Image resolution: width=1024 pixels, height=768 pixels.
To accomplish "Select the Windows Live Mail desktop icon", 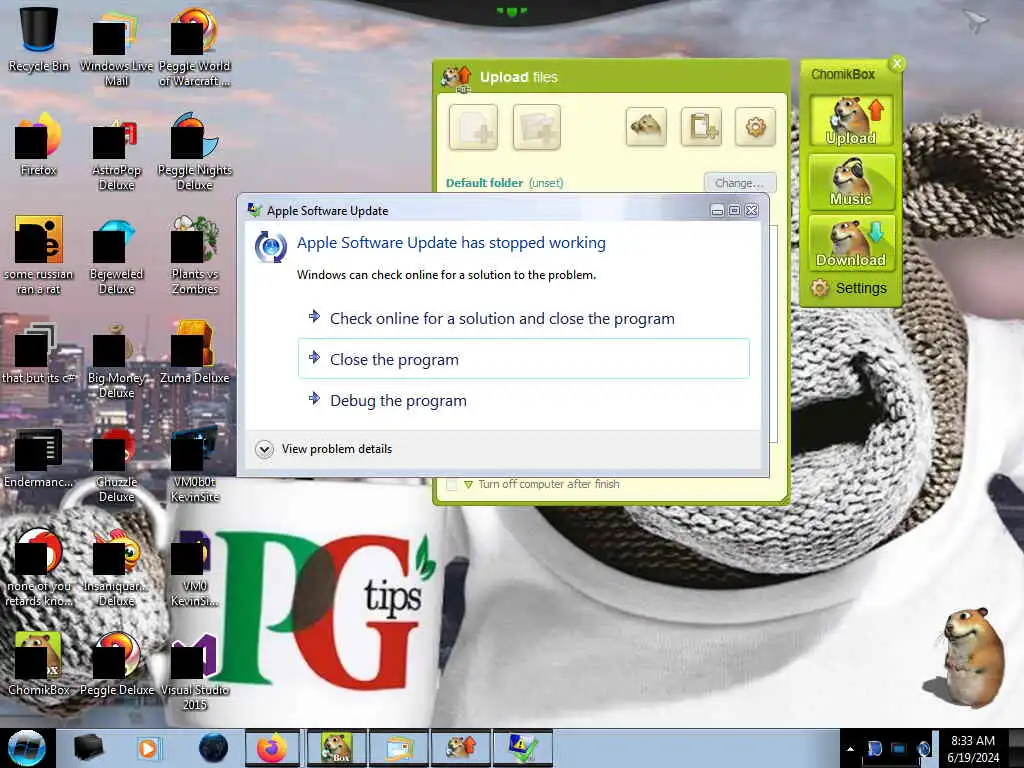I will click(x=116, y=47).
